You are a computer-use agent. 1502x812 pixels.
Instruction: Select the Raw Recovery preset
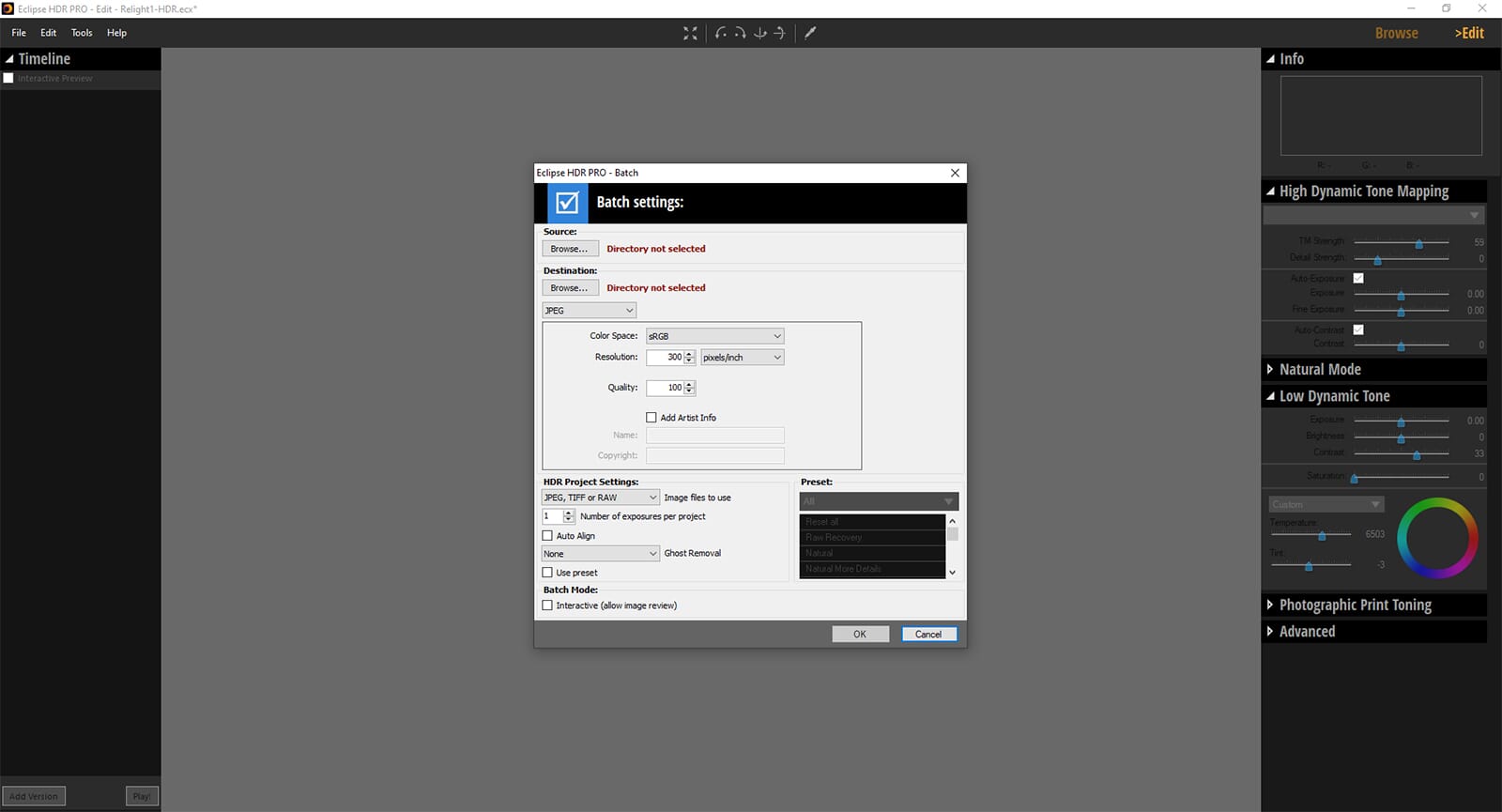click(x=872, y=538)
